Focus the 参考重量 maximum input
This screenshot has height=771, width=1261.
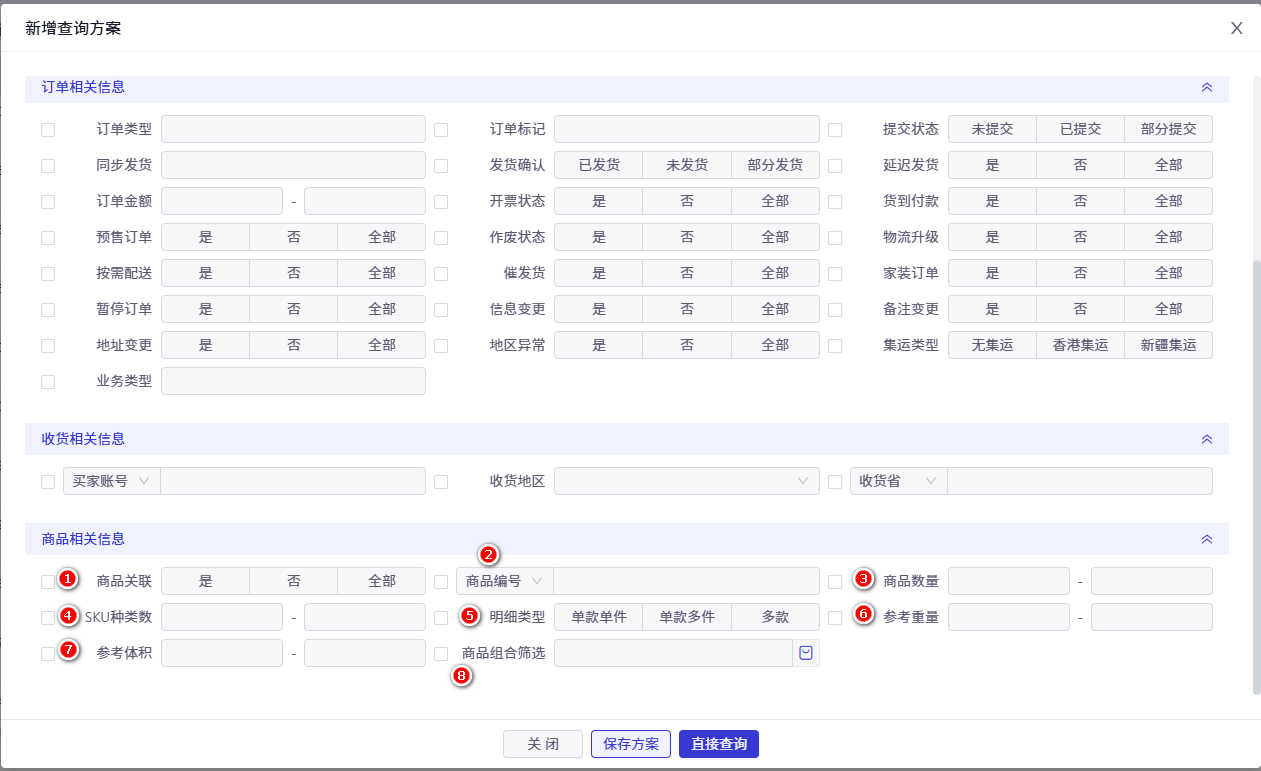[x=1152, y=617]
